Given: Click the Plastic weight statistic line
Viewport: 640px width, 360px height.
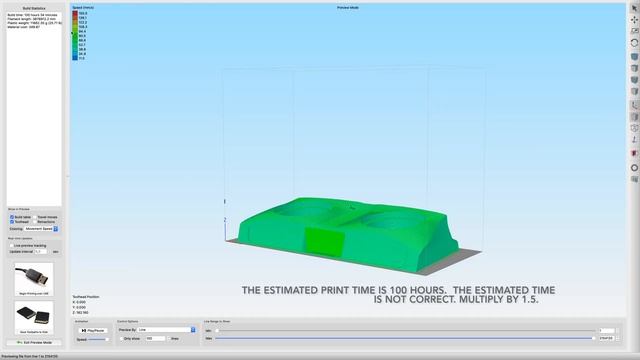Looking at the screenshot, I should pyautogui.click(x=35, y=23).
